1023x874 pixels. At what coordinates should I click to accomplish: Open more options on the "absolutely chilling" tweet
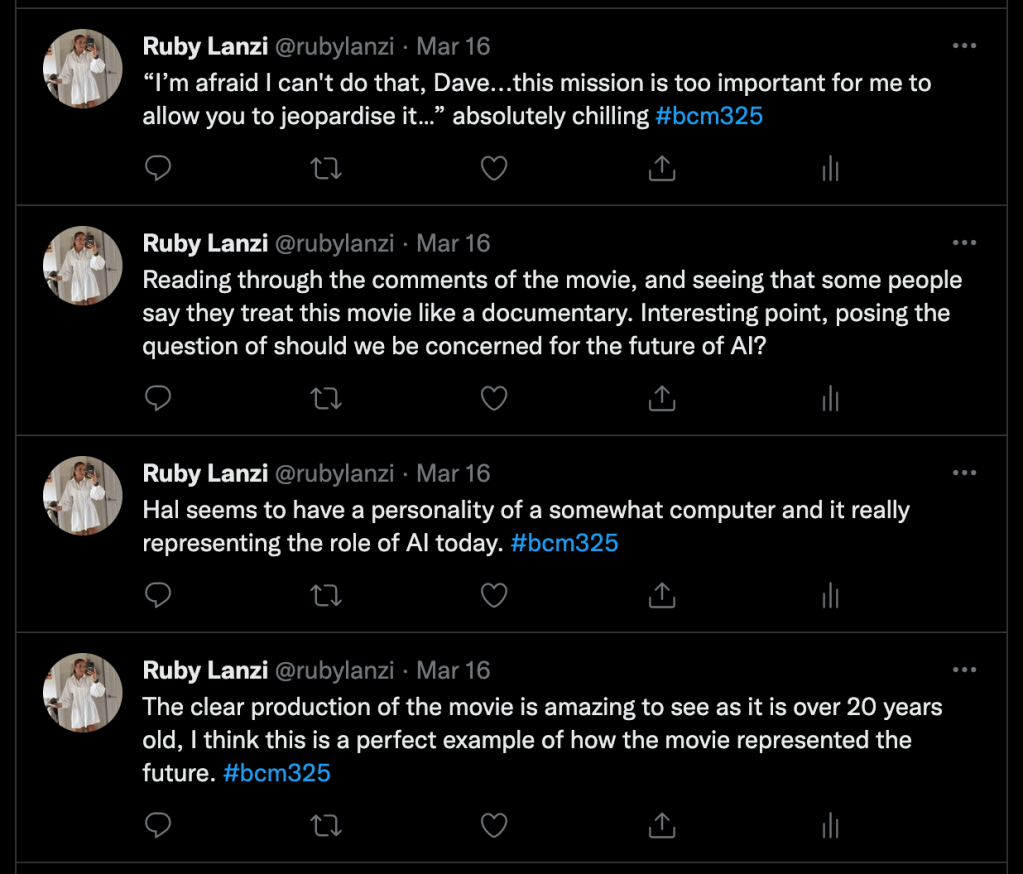click(x=964, y=46)
